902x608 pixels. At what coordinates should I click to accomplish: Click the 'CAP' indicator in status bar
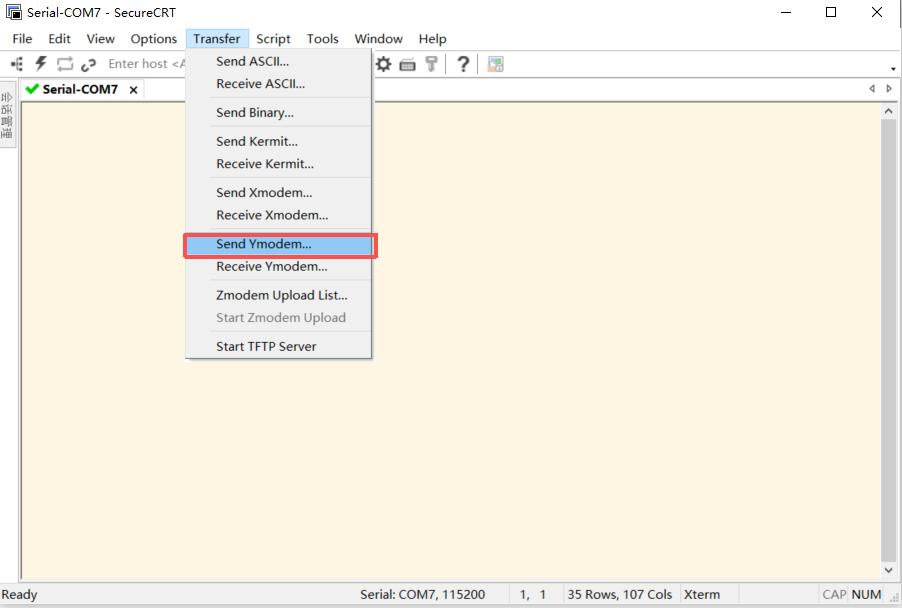(834, 595)
